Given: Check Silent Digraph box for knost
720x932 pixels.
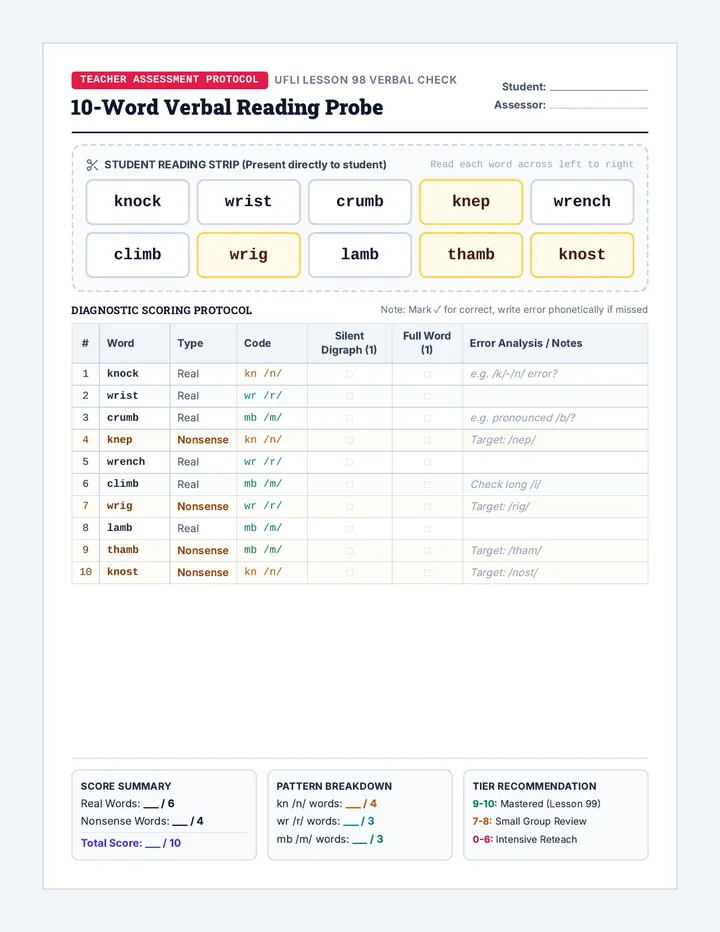Looking at the screenshot, I should pos(350,572).
